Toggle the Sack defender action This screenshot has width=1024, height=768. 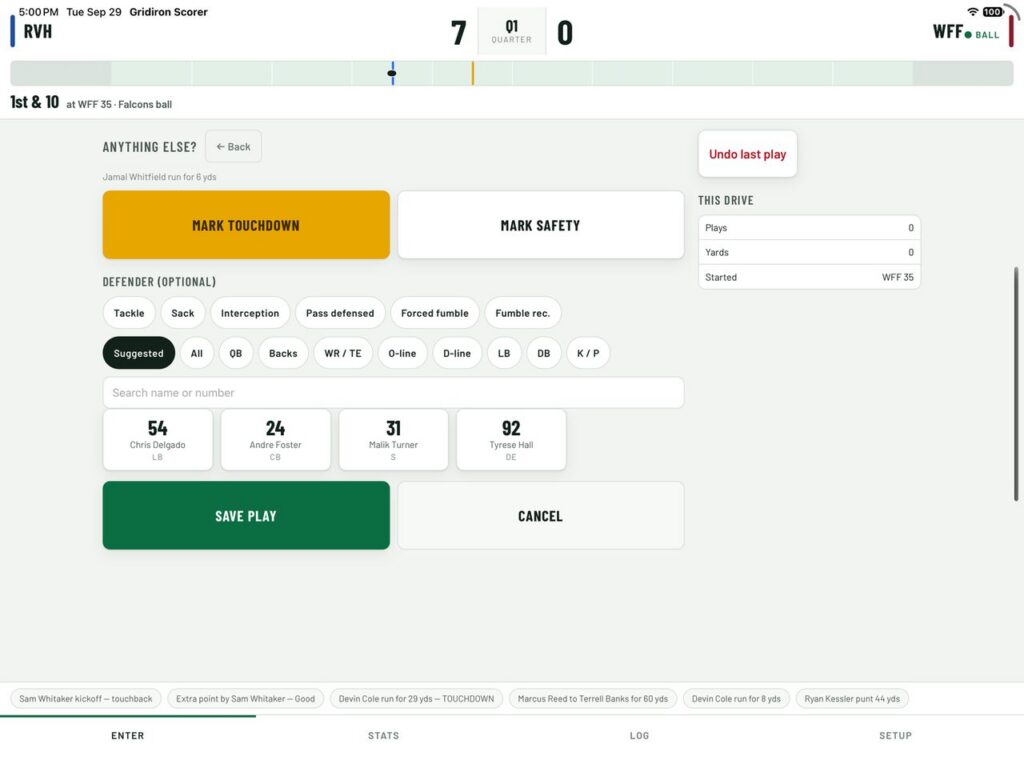click(183, 313)
